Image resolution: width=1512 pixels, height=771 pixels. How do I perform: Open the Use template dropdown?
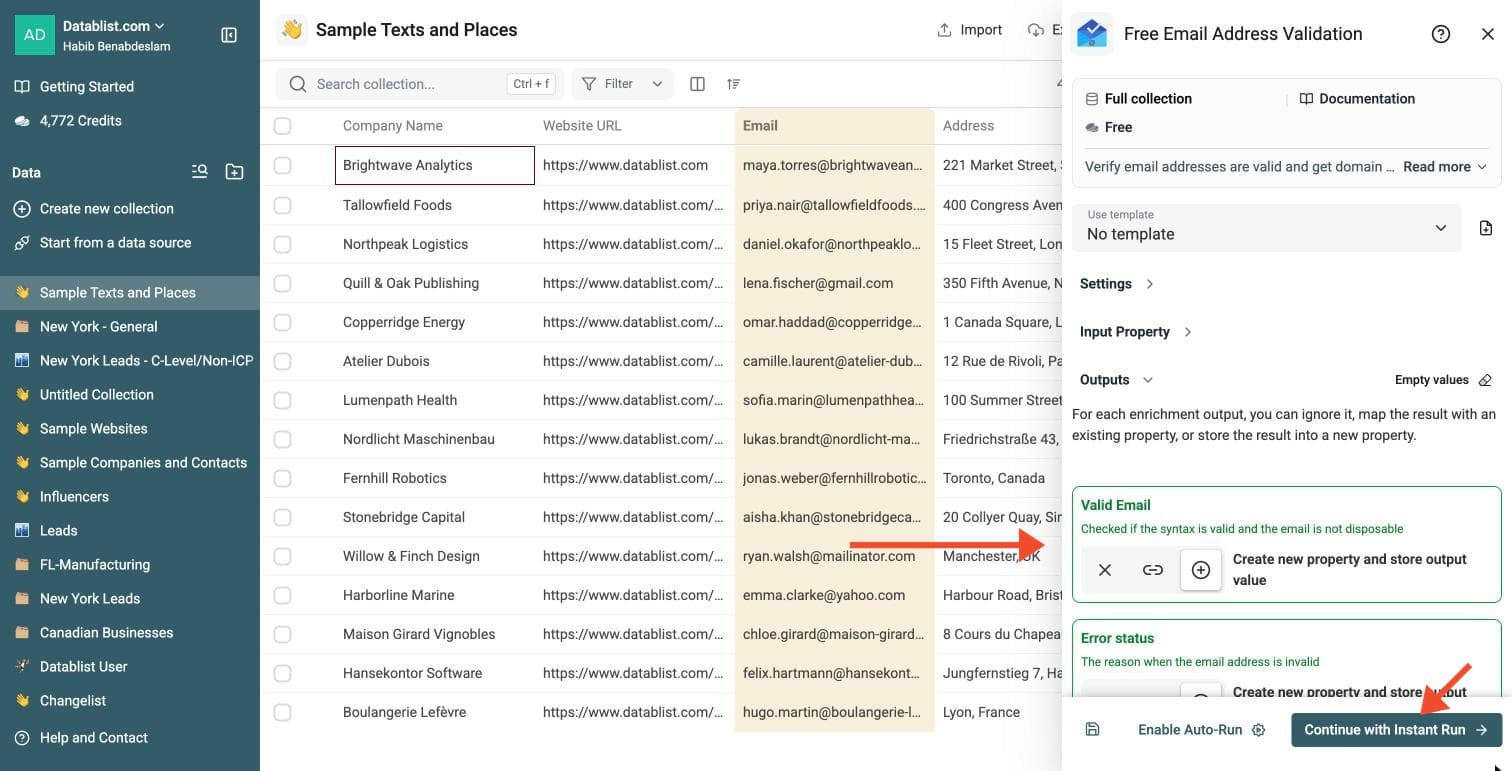point(1267,228)
